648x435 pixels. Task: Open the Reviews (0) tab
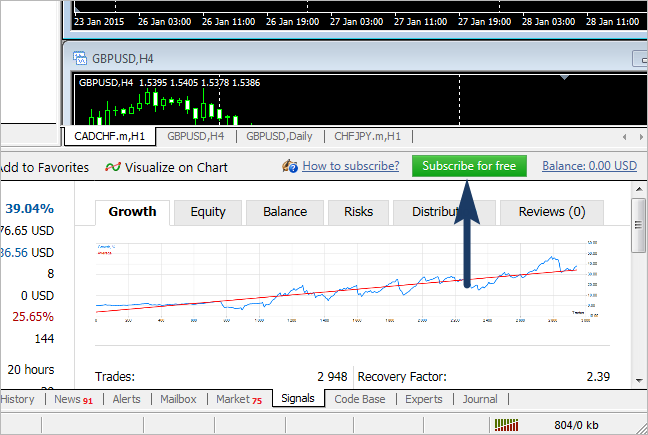tap(552, 212)
